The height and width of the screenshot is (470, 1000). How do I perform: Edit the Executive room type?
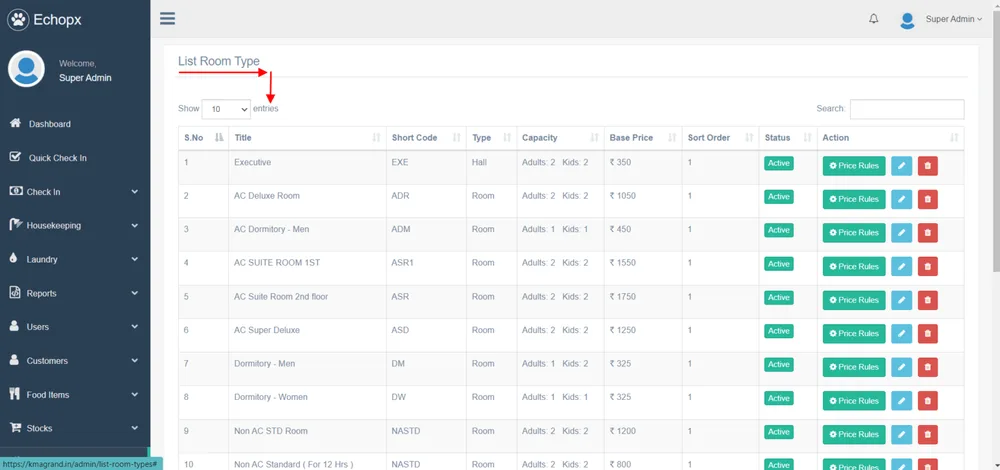[901, 166]
